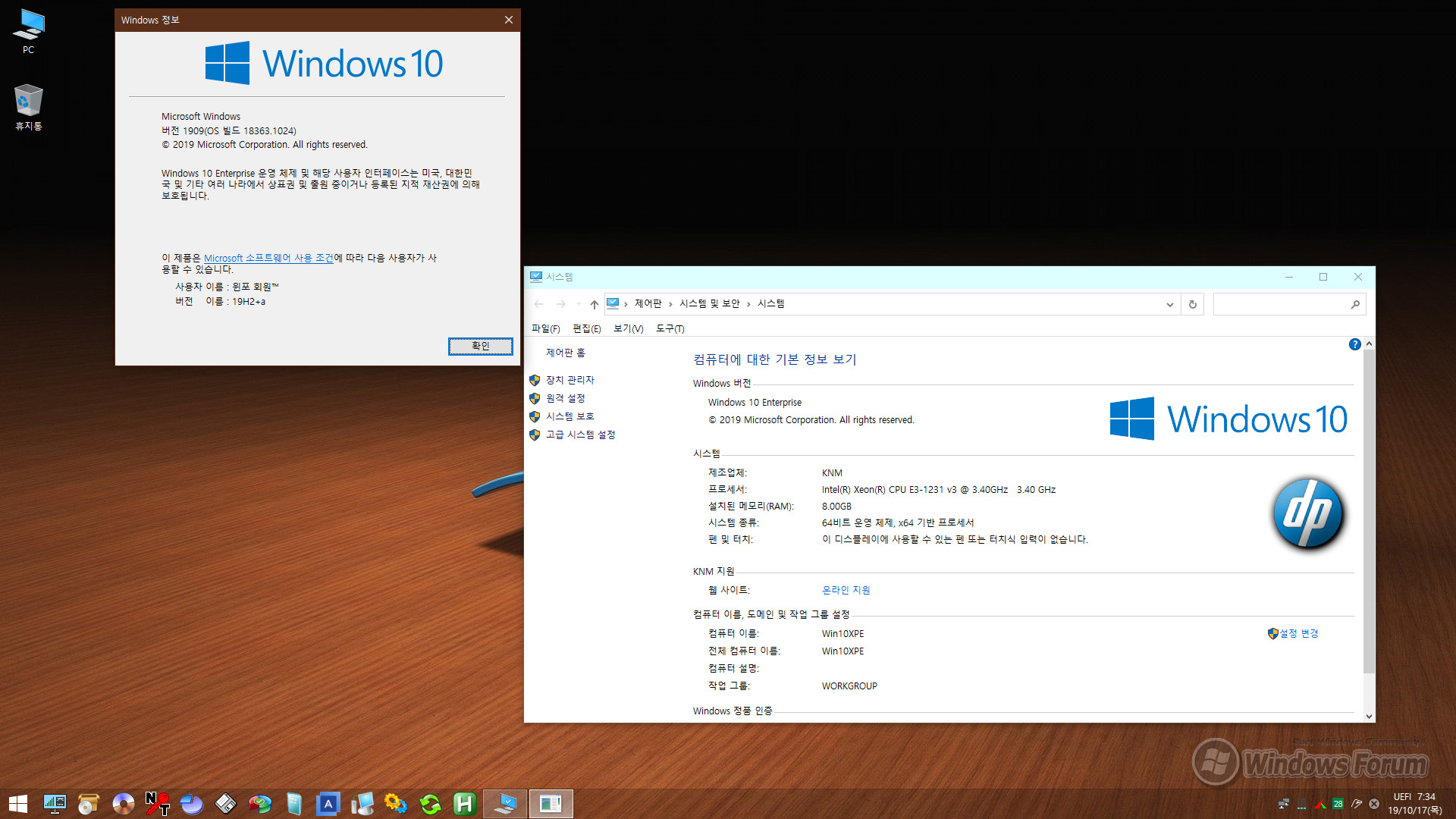Screen dimensions: 1456x819
Task: Click the scrollbar up arrow in System window
Action: pyautogui.click(x=1369, y=344)
